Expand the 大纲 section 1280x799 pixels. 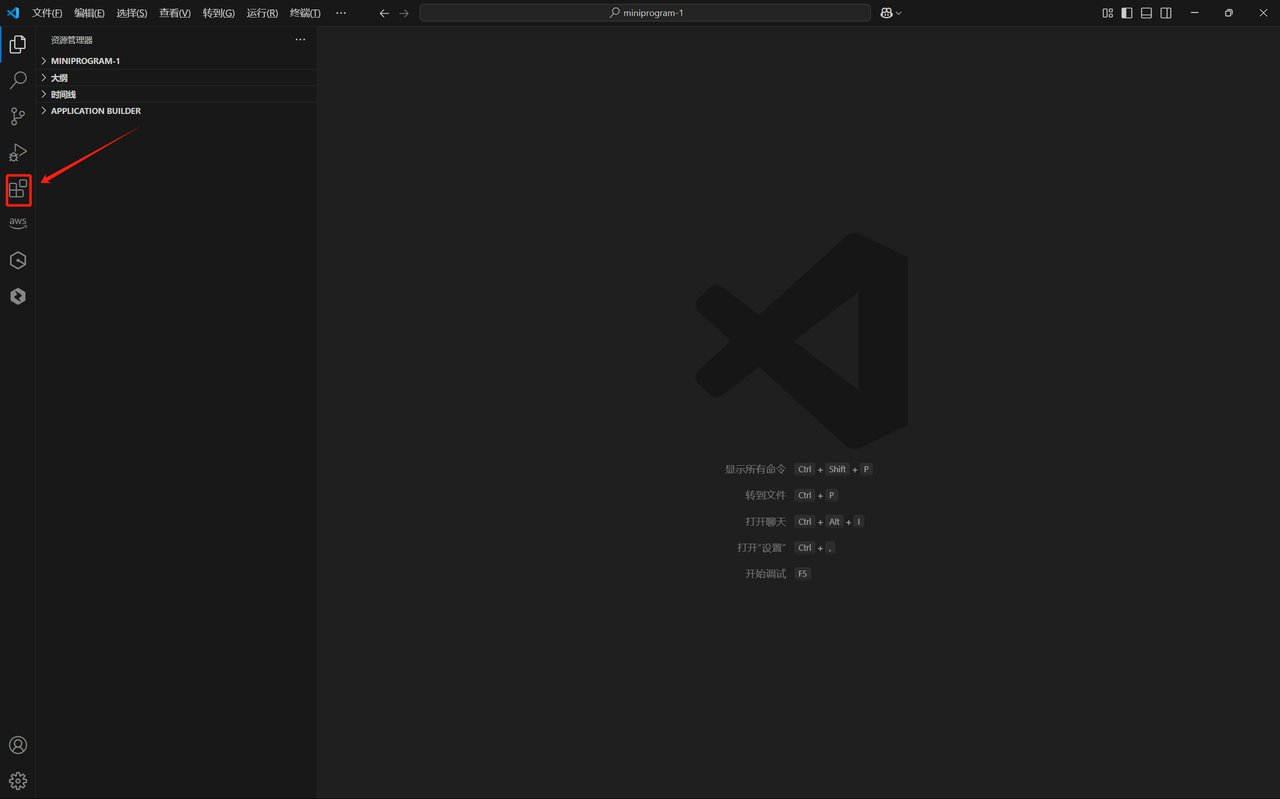[178, 78]
